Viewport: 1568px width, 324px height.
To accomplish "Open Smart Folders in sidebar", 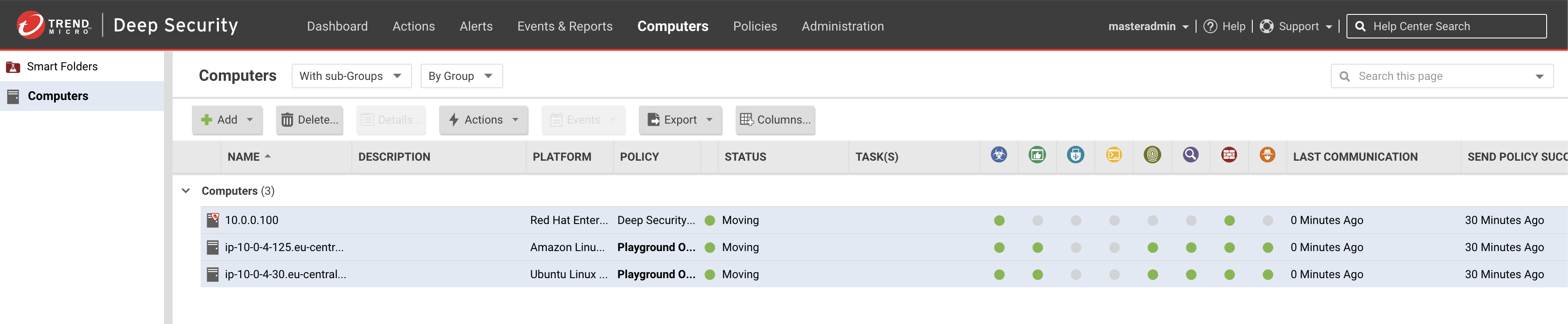I will [x=62, y=66].
